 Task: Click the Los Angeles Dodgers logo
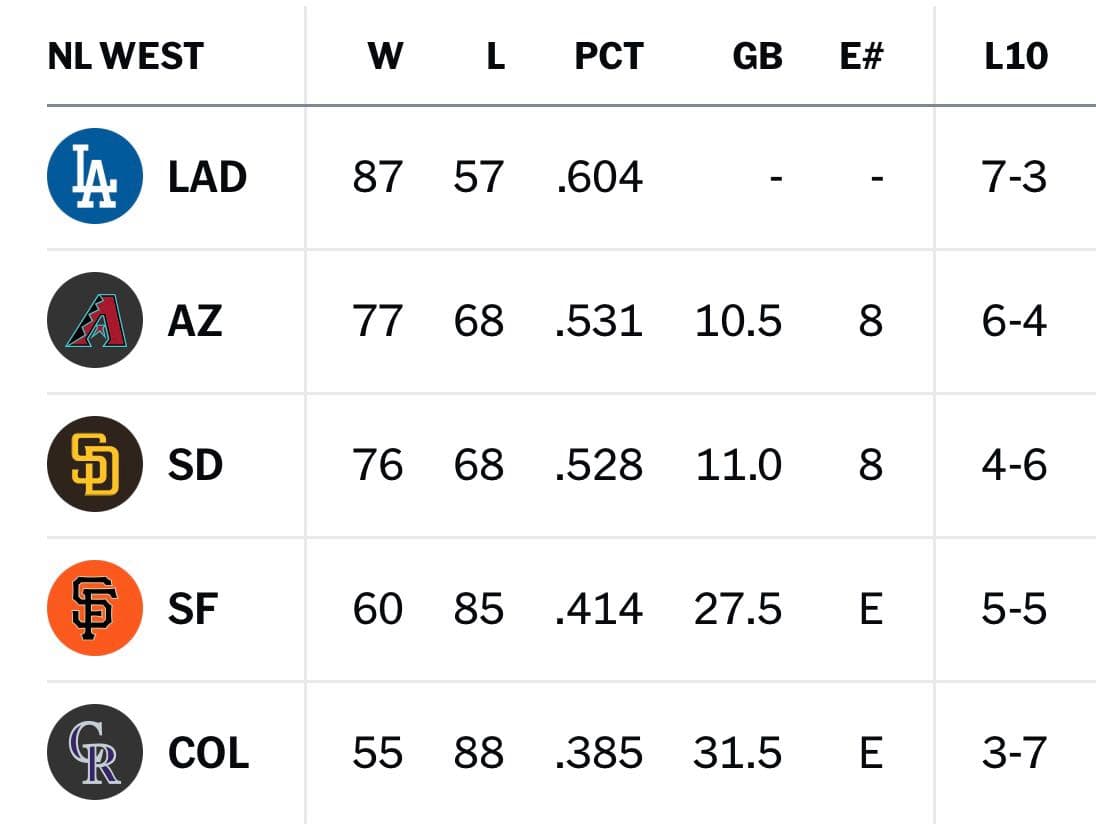point(95,176)
